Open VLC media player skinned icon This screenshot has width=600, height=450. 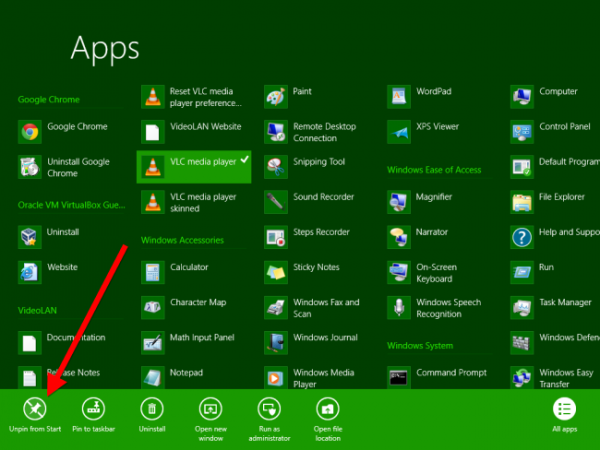153,202
